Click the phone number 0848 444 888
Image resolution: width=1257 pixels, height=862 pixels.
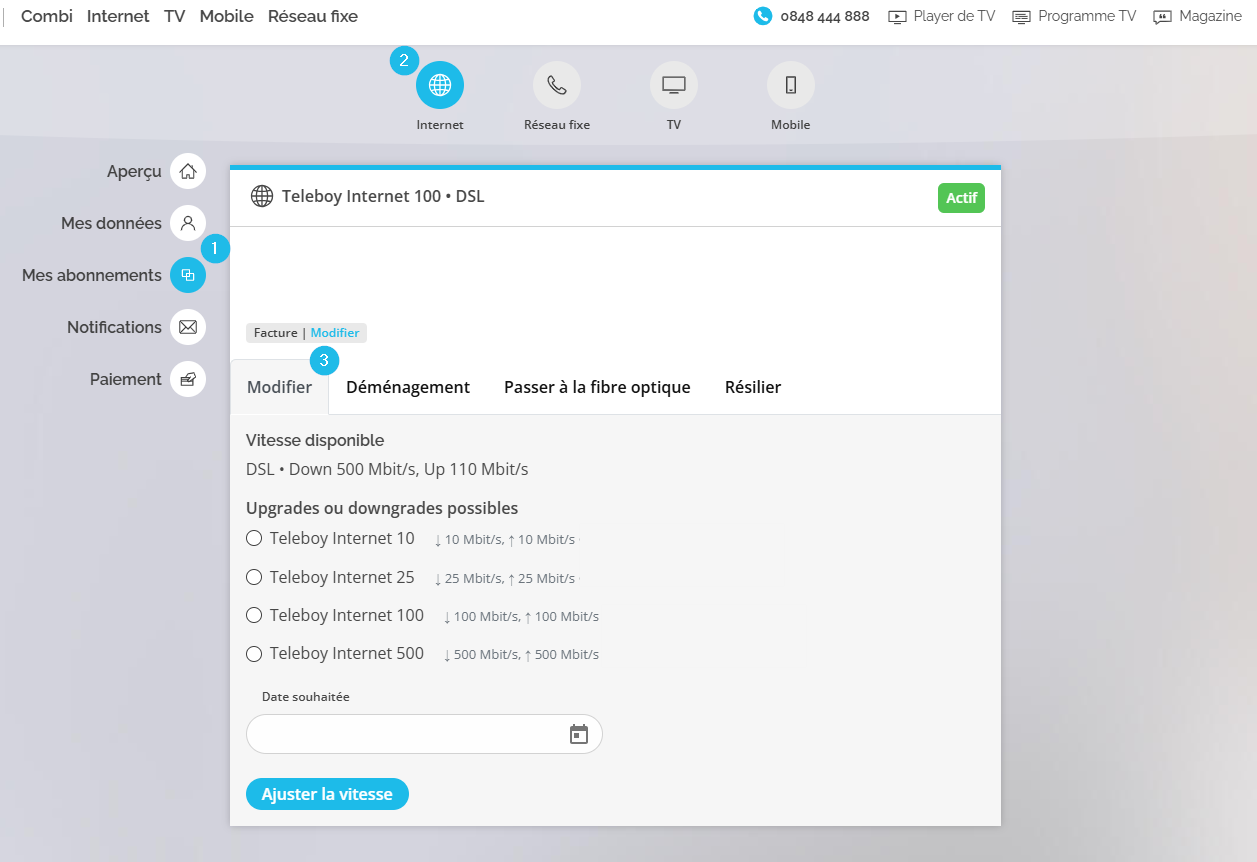[x=825, y=16]
